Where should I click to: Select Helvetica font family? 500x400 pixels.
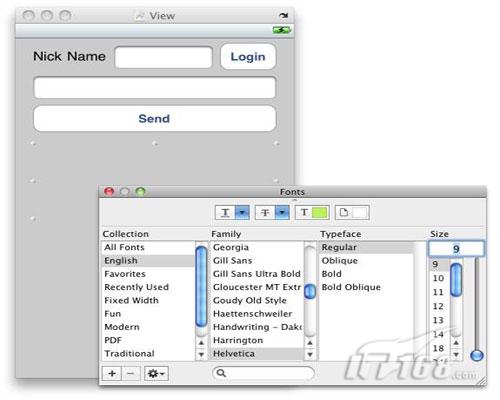point(257,354)
